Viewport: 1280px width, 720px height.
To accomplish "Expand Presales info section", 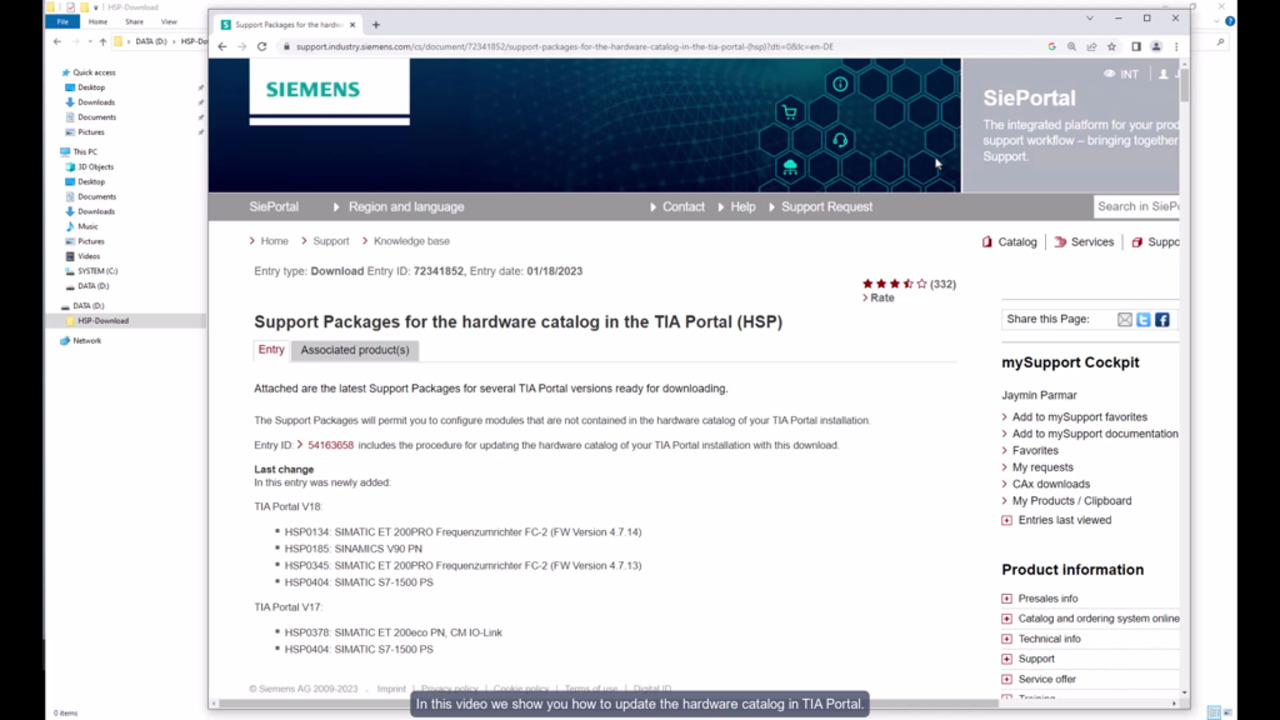I will click(x=1007, y=599).
